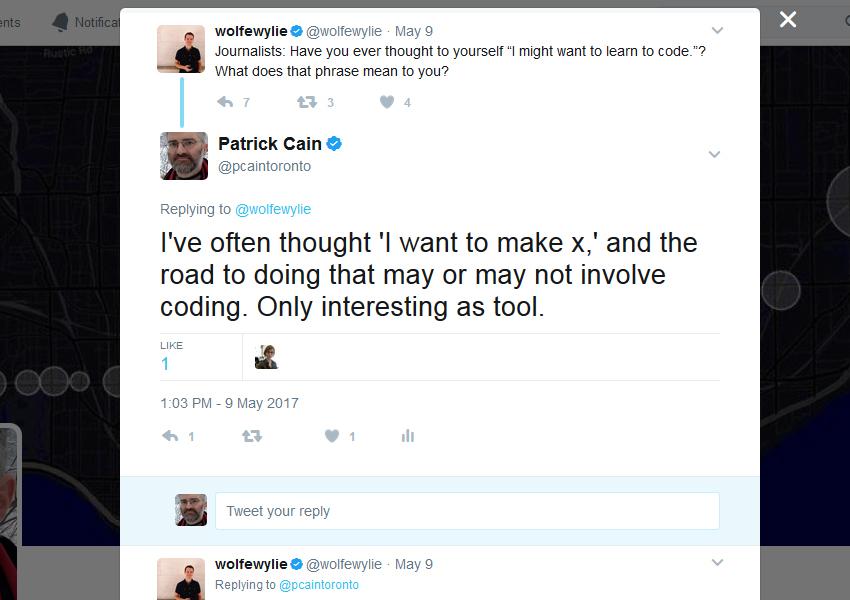Image resolution: width=850 pixels, height=600 pixels.
Task: Click Patrick Cain's profile picture
Action: (183, 155)
